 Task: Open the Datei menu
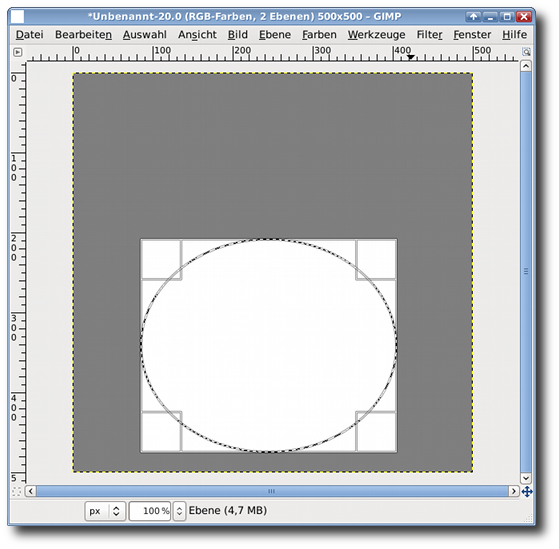[30, 35]
